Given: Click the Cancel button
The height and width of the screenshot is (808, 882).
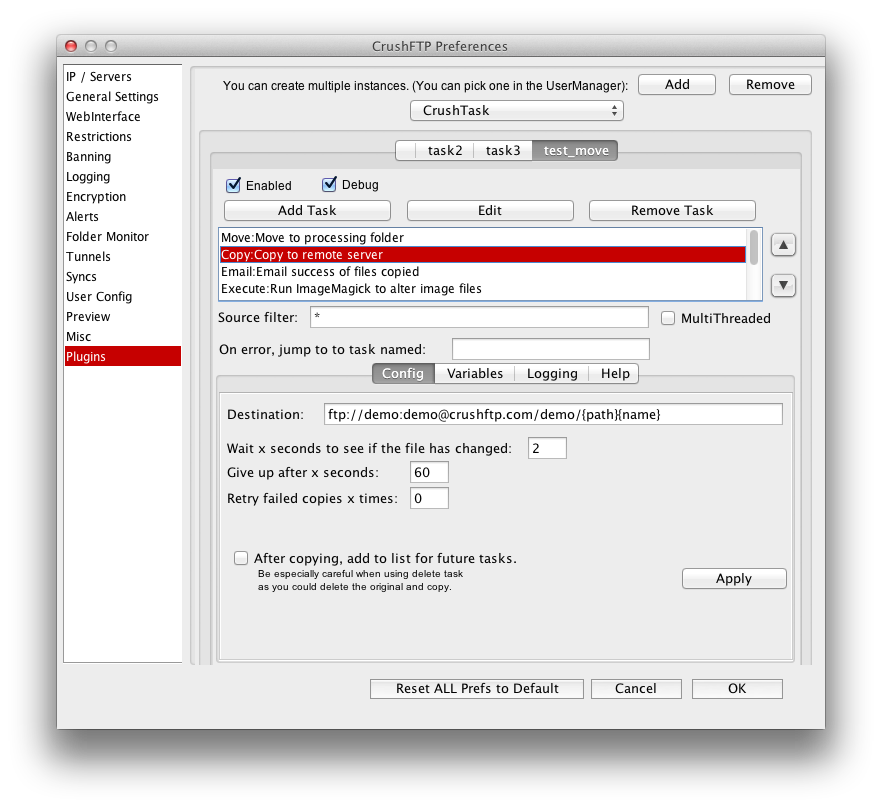Looking at the screenshot, I should pyautogui.click(x=636, y=689).
